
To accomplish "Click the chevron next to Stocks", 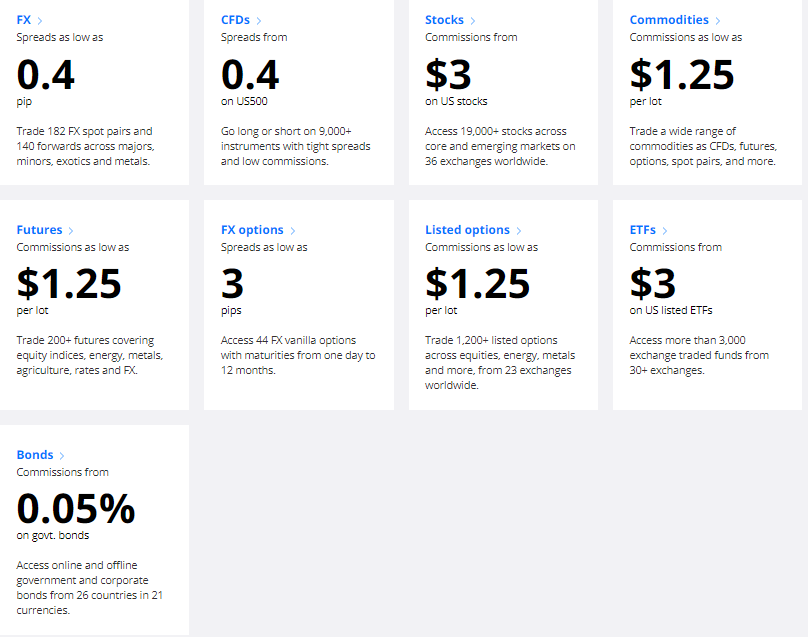I will click(473, 21).
